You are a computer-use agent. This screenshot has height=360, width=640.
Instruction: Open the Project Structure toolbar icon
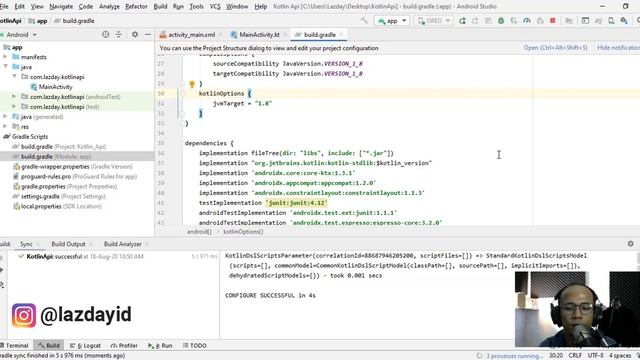569,20
